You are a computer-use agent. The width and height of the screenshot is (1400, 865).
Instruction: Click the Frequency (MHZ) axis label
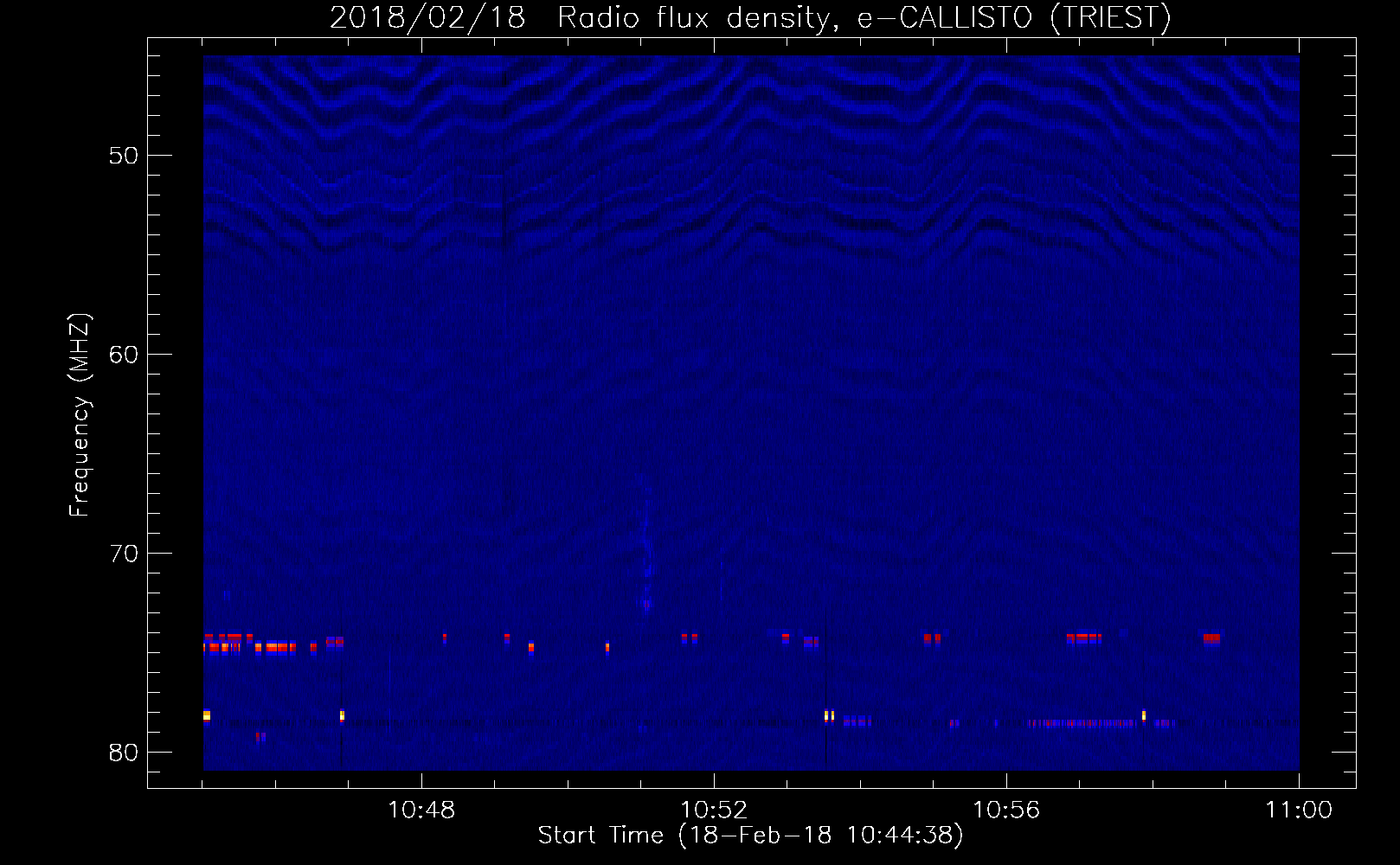tap(80, 415)
